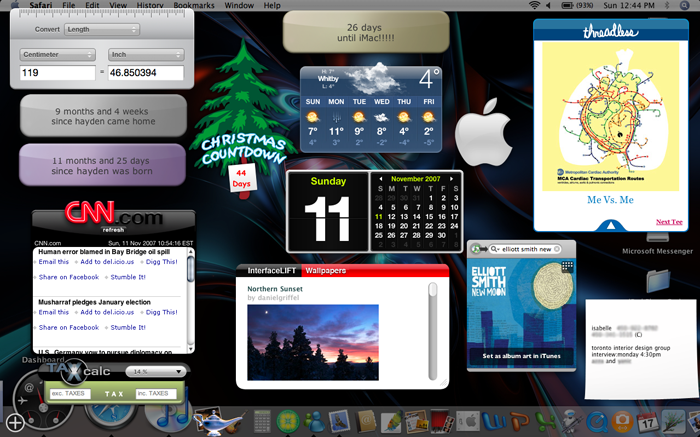Image resolution: width=700 pixels, height=437 pixels.
Task: Open the Convert Length dropdown
Action: 102,29
